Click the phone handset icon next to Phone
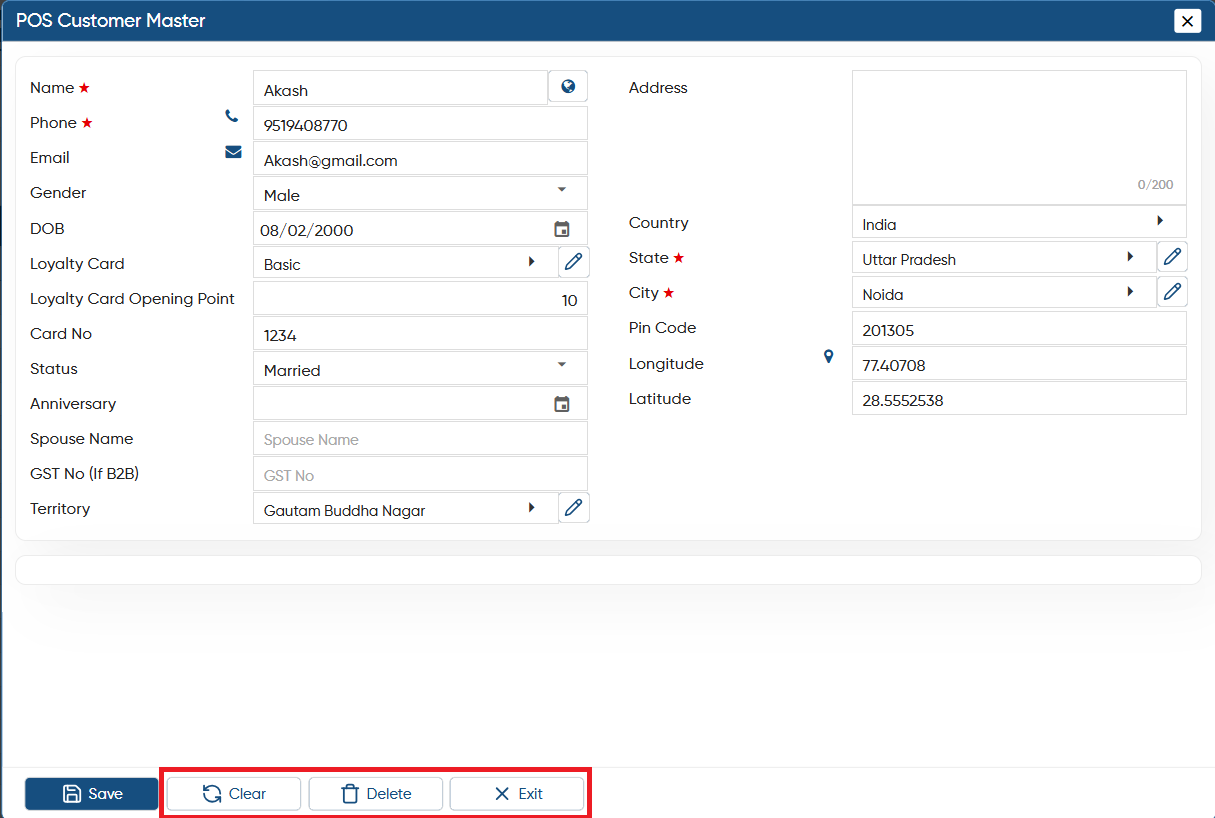Viewport: 1215px width, 818px height. [x=232, y=116]
